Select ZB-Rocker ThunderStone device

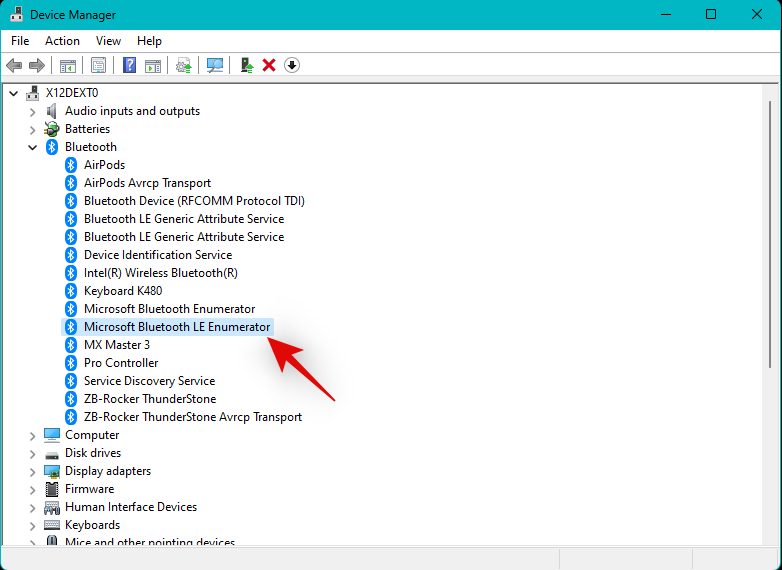[x=150, y=399]
